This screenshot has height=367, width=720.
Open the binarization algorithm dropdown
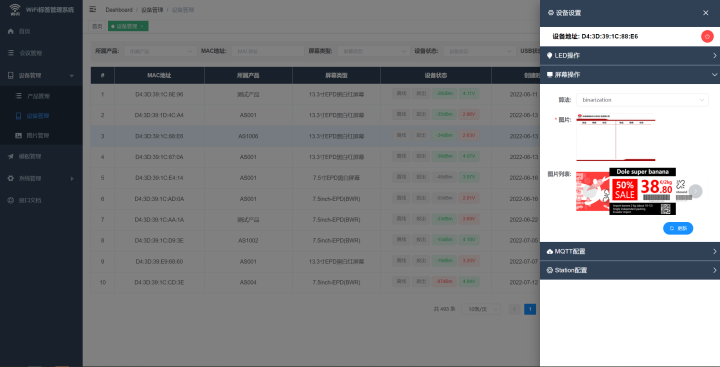[642, 100]
